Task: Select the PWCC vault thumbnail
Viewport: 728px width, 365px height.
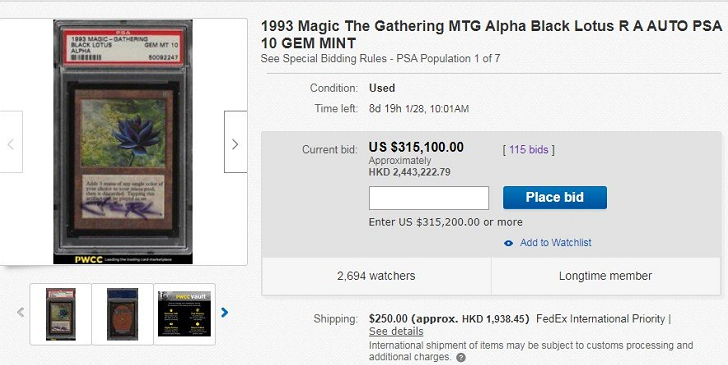Action: 184,314
